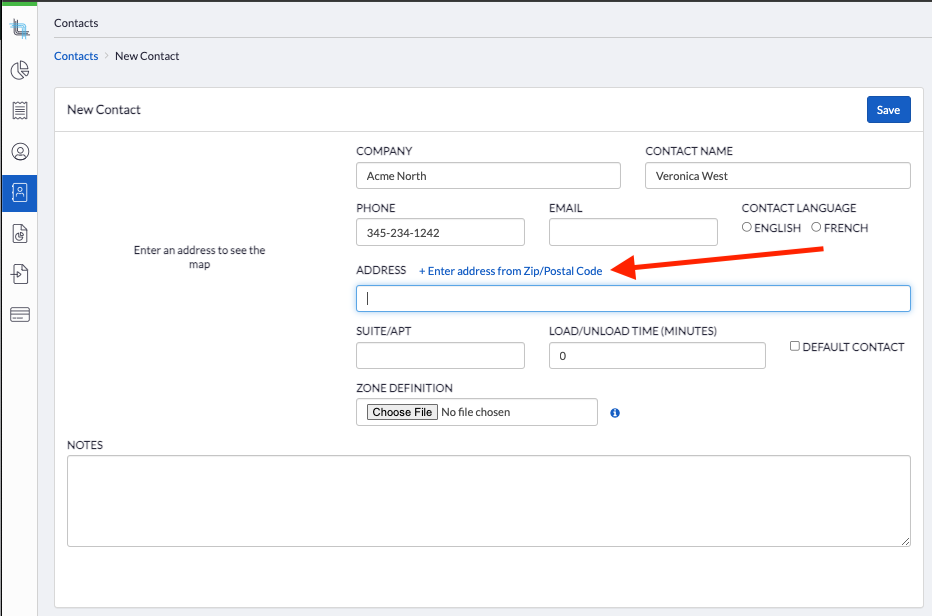This screenshot has width=932, height=616.
Task: Open the credit card billing icon
Action: point(20,315)
